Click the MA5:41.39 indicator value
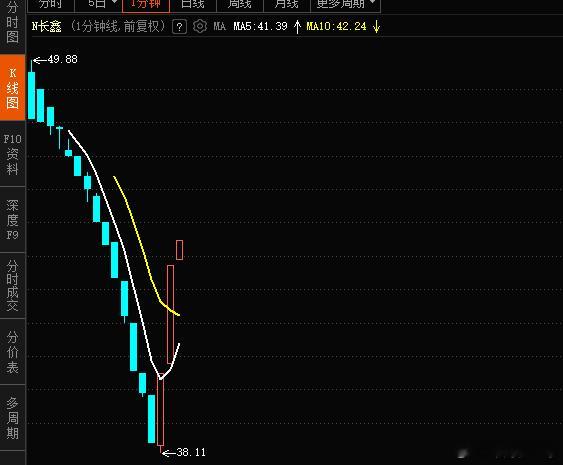The height and width of the screenshot is (465, 563). click(x=260, y=26)
